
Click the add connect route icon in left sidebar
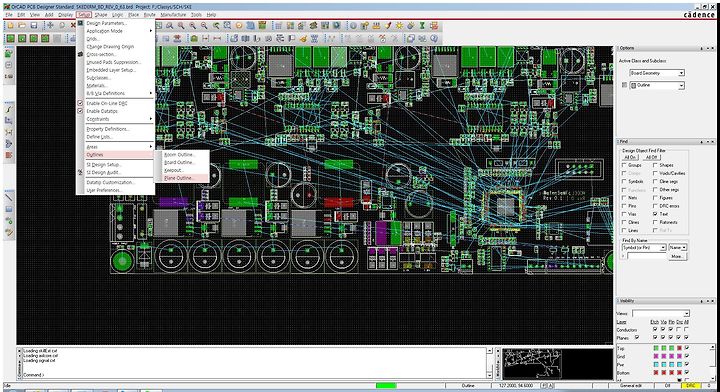click(x=9, y=109)
